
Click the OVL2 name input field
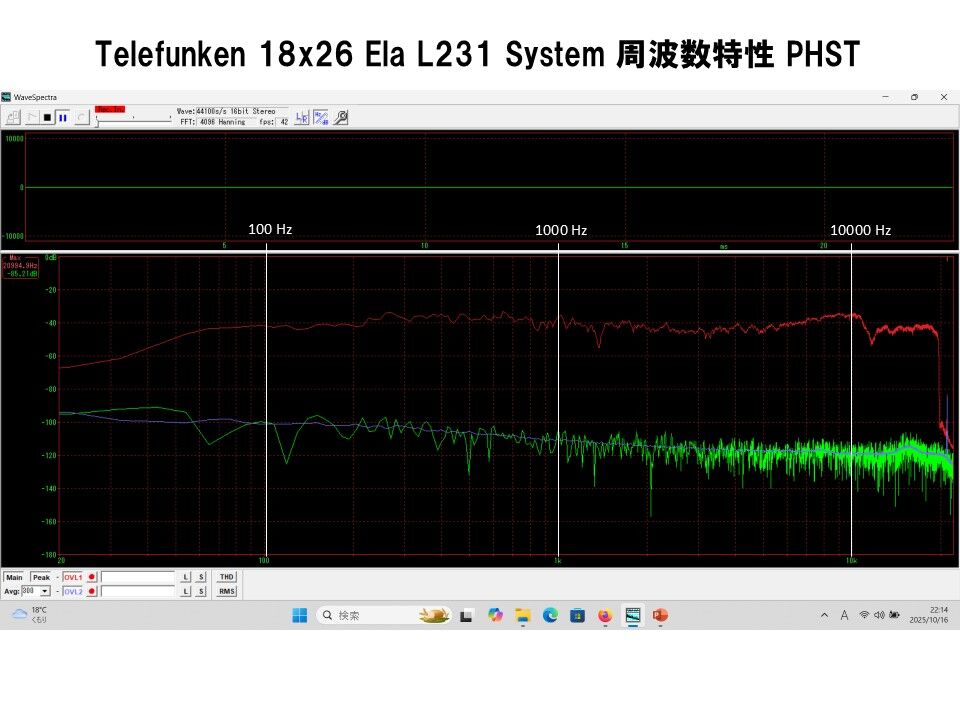138,591
